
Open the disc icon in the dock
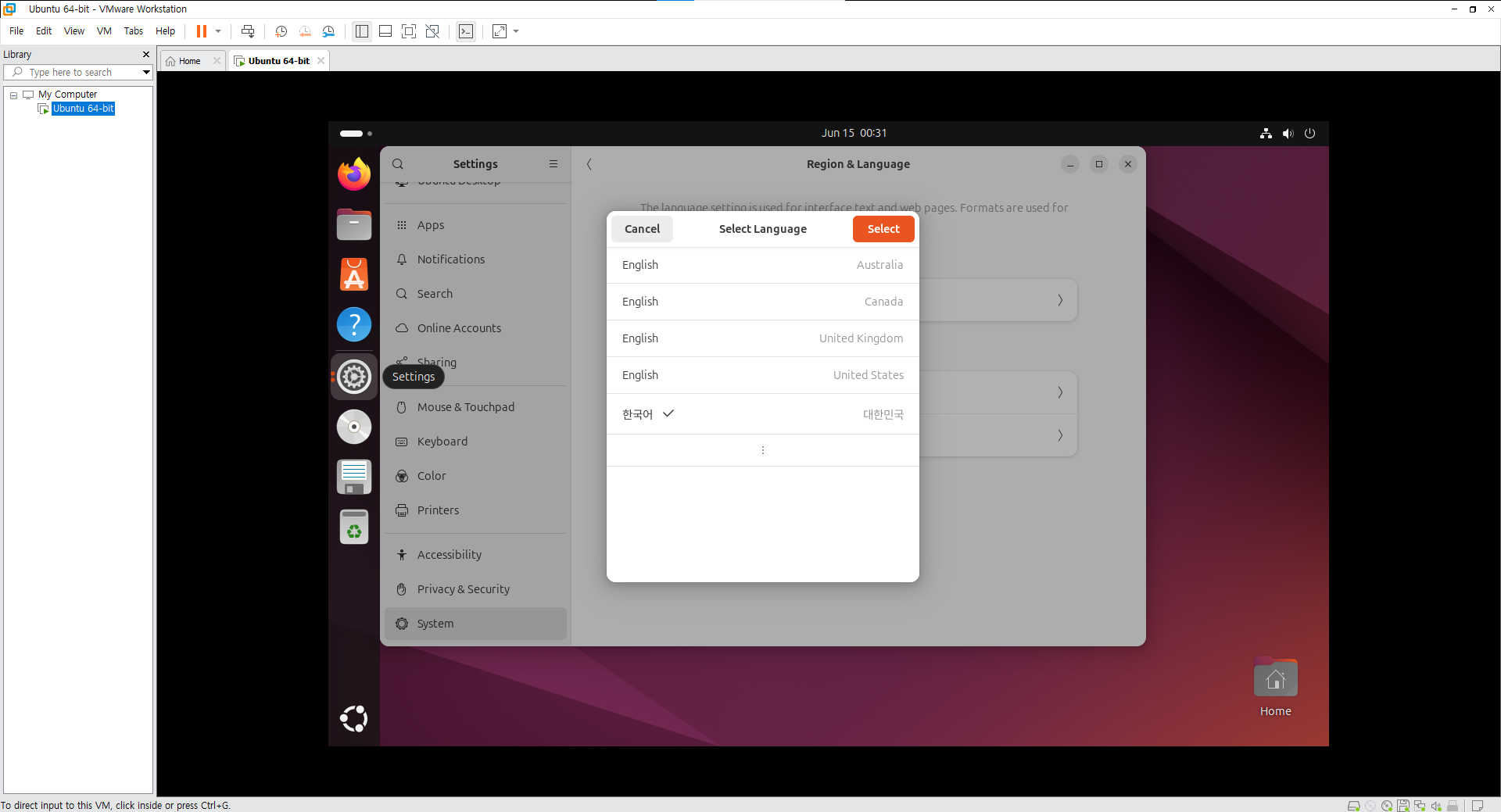pyautogui.click(x=354, y=427)
